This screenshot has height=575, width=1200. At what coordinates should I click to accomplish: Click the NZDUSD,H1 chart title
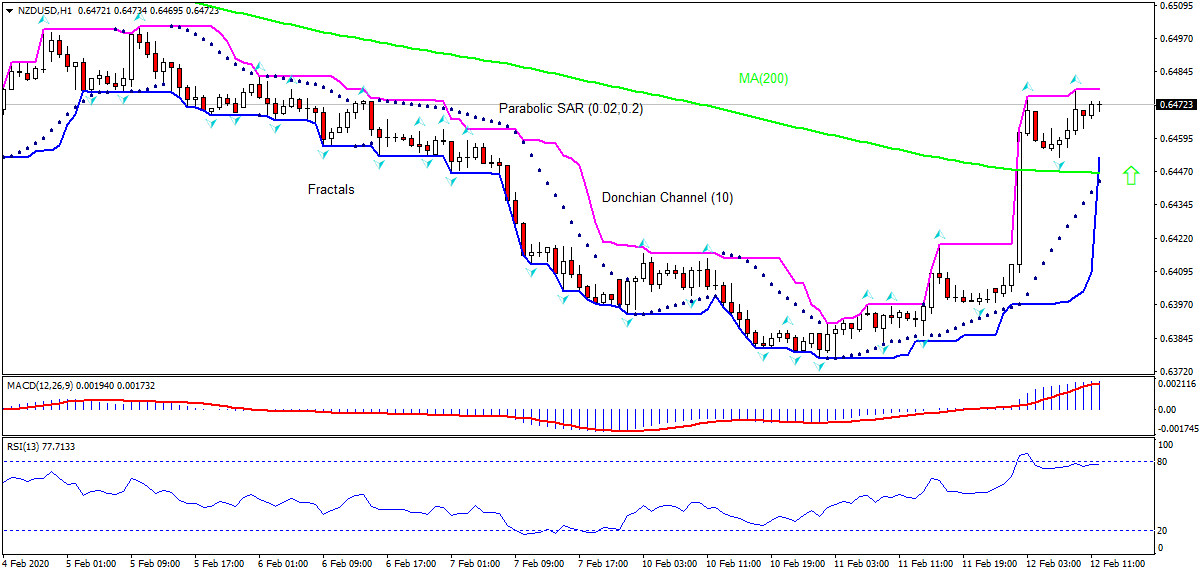[x=43, y=9]
